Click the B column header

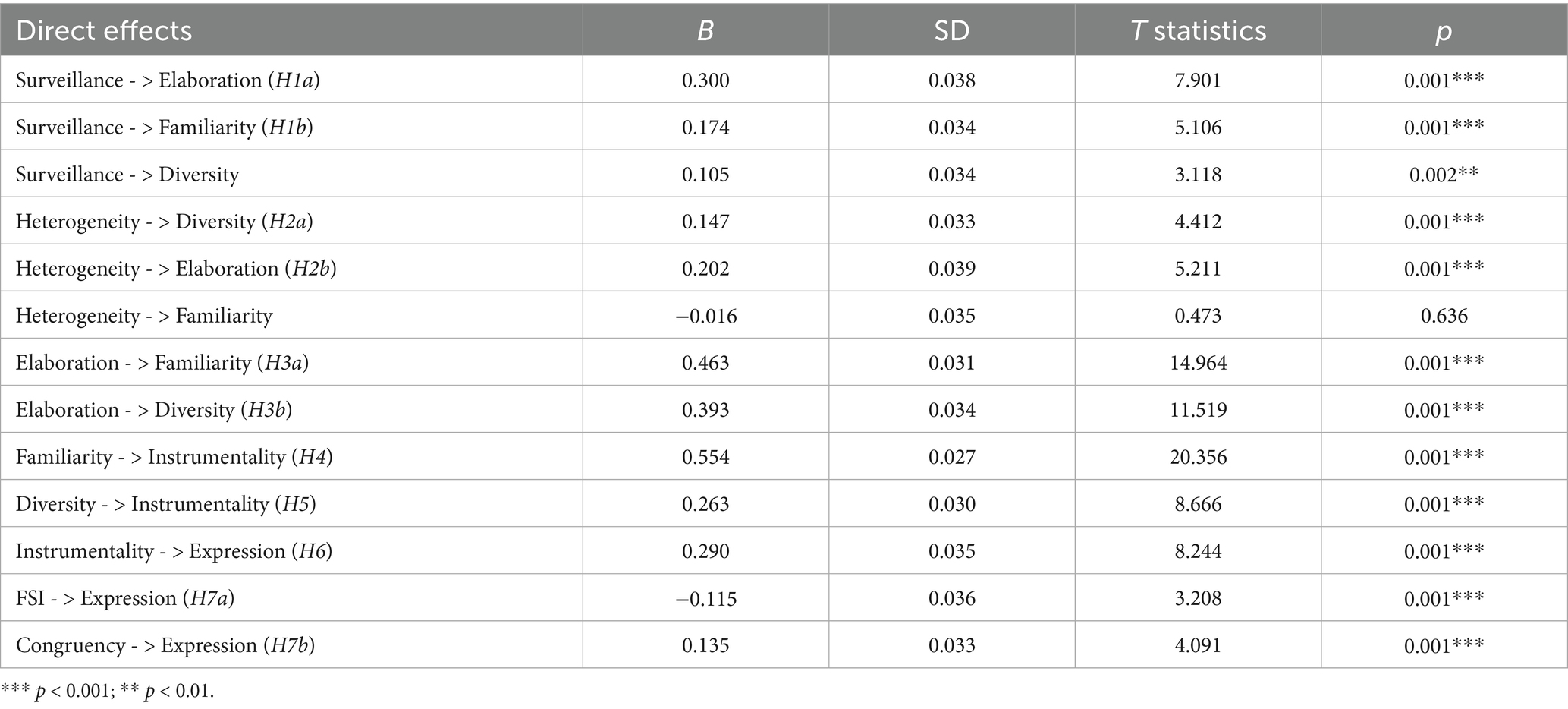coord(705,31)
